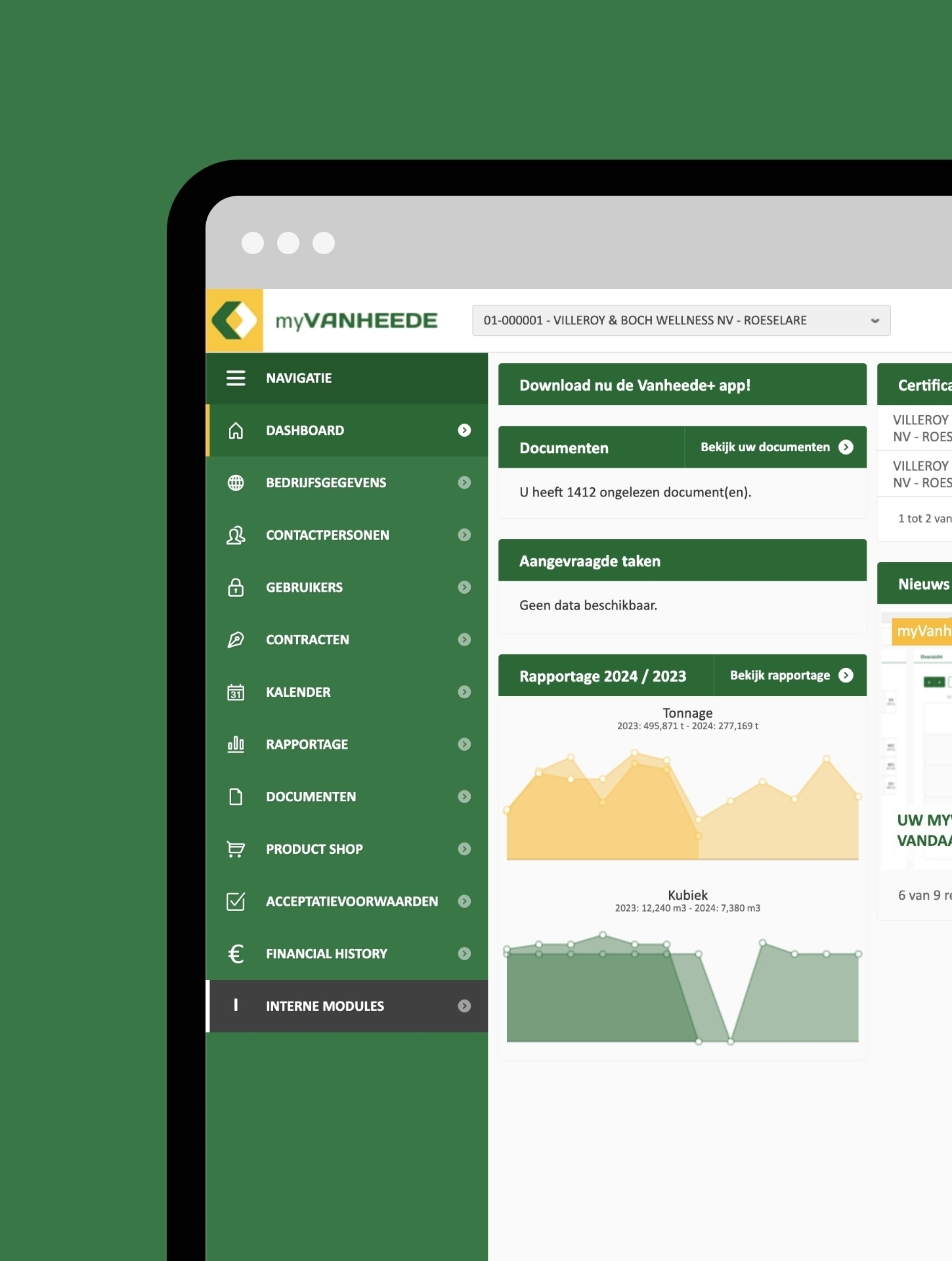952x1261 pixels.
Task: Click the Product Shop cart icon
Action: [236, 849]
